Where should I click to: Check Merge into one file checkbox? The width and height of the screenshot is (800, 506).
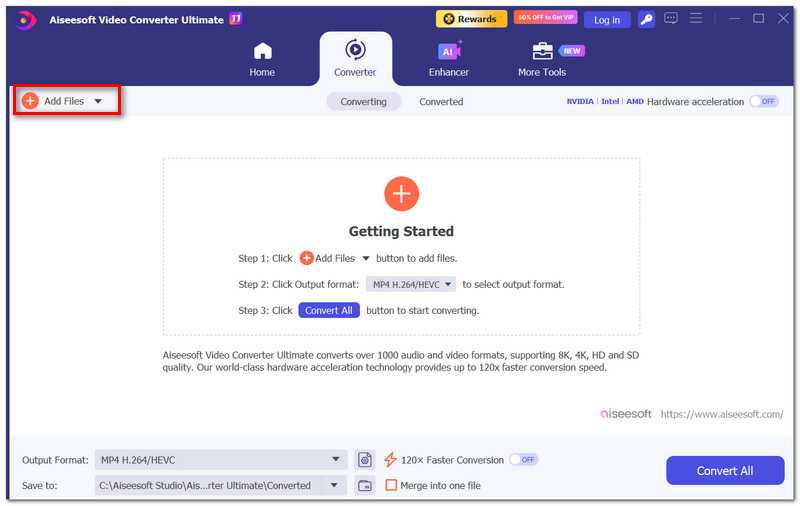click(391, 485)
